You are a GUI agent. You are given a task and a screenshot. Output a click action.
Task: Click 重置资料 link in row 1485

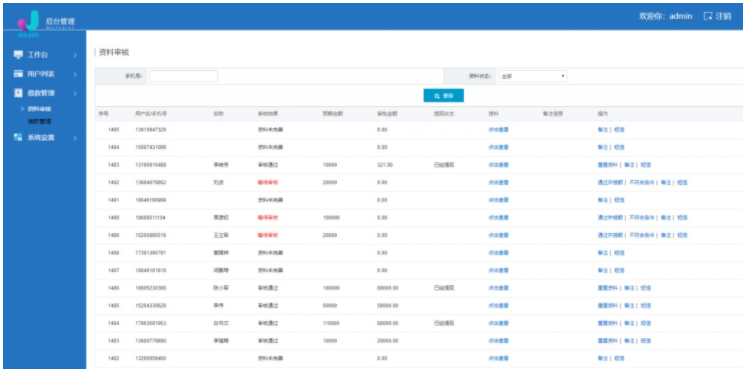(x=608, y=306)
